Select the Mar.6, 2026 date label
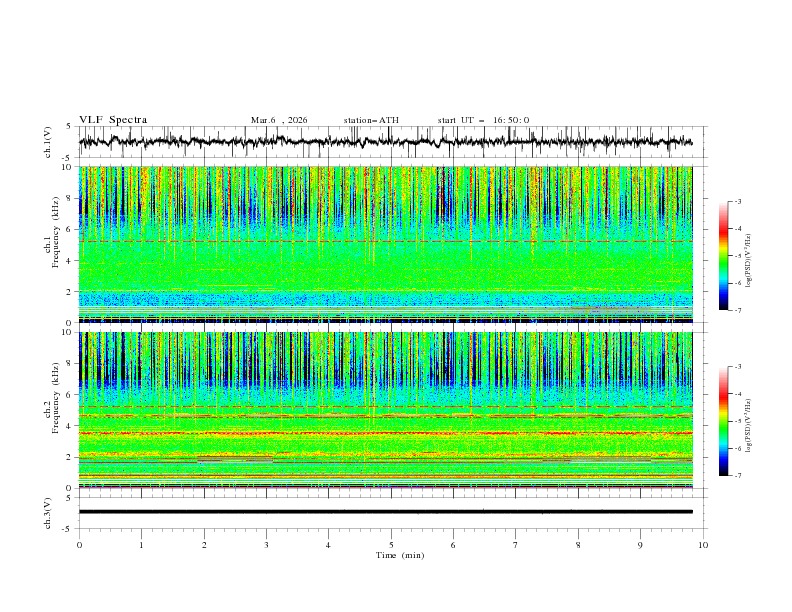Viewport: 792px width, 612px height. coord(279,120)
